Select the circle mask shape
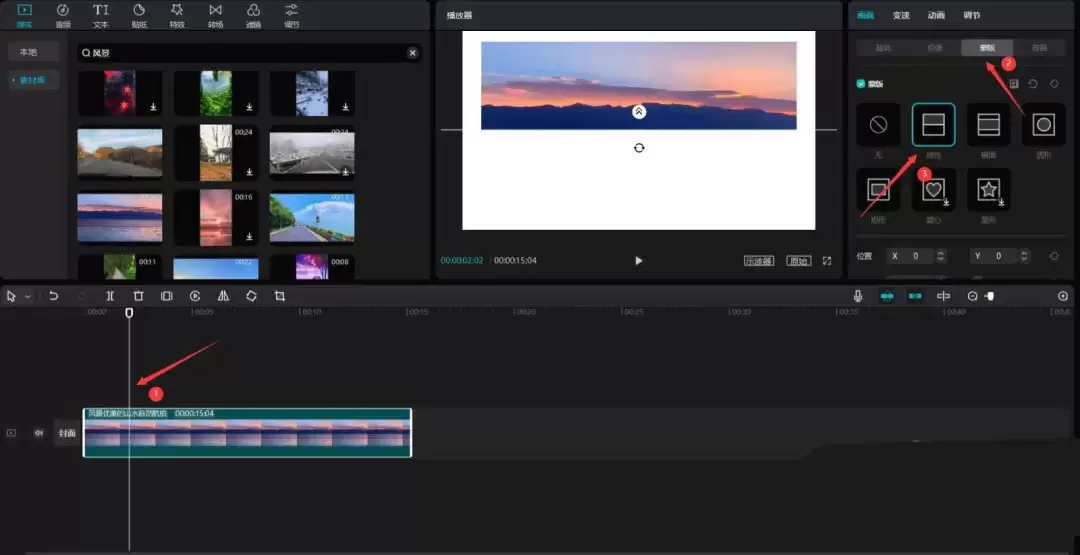Image resolution: width=1080 pixels, height=555 pixels. [x=1043, y=125]
